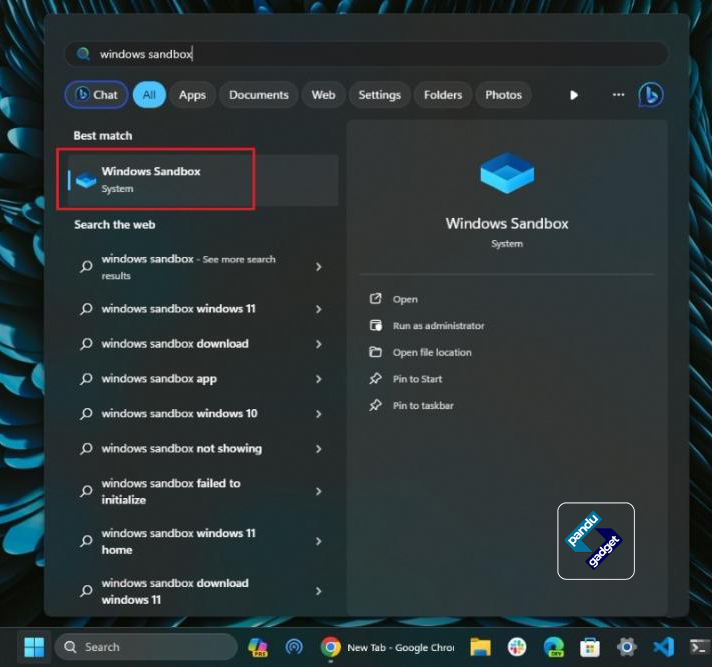The width and height of the screenshot is (712, 667).
Task: Select Pin to taskbar
Action: [423, 405]
